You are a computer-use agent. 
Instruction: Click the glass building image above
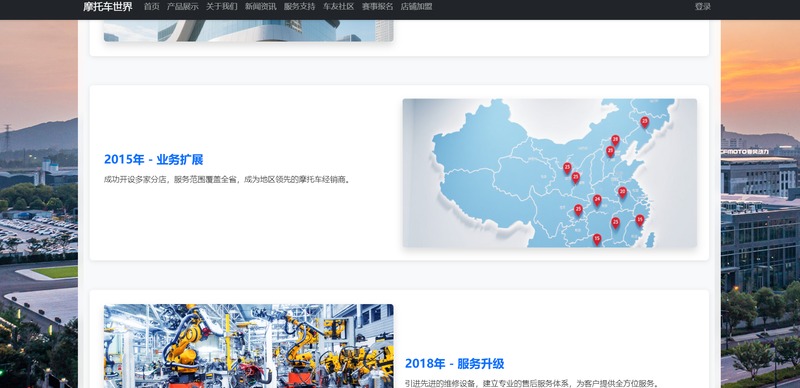tap(248, 31)
